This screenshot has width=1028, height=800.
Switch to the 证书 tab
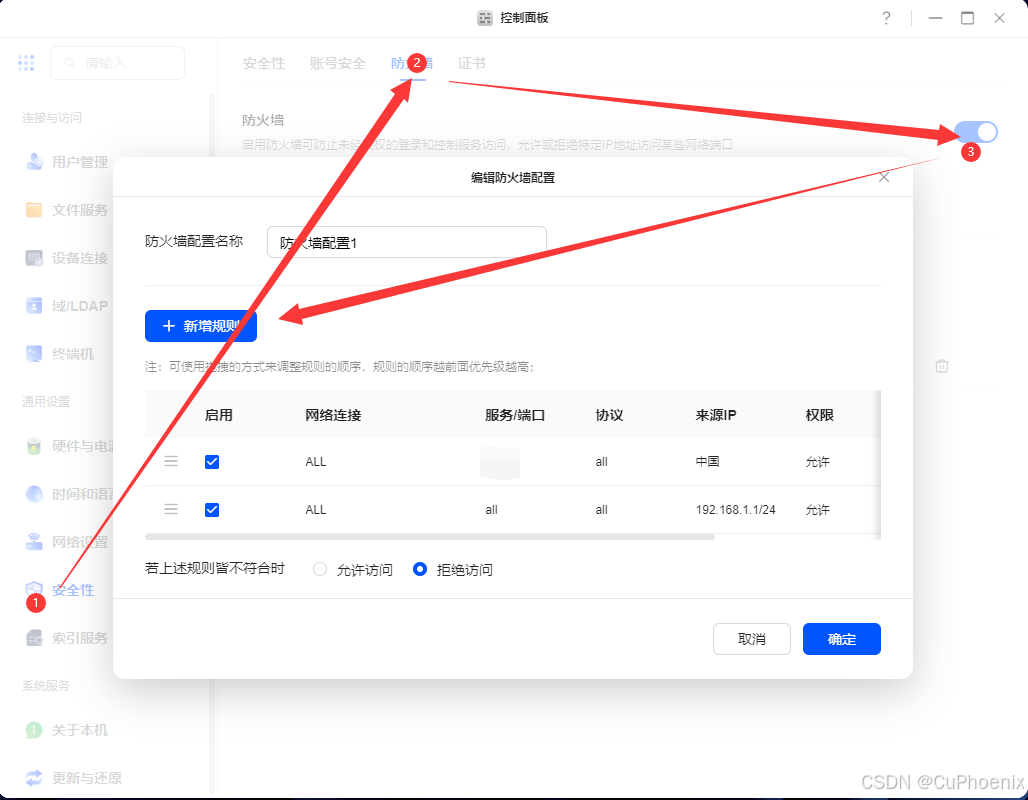473,62
